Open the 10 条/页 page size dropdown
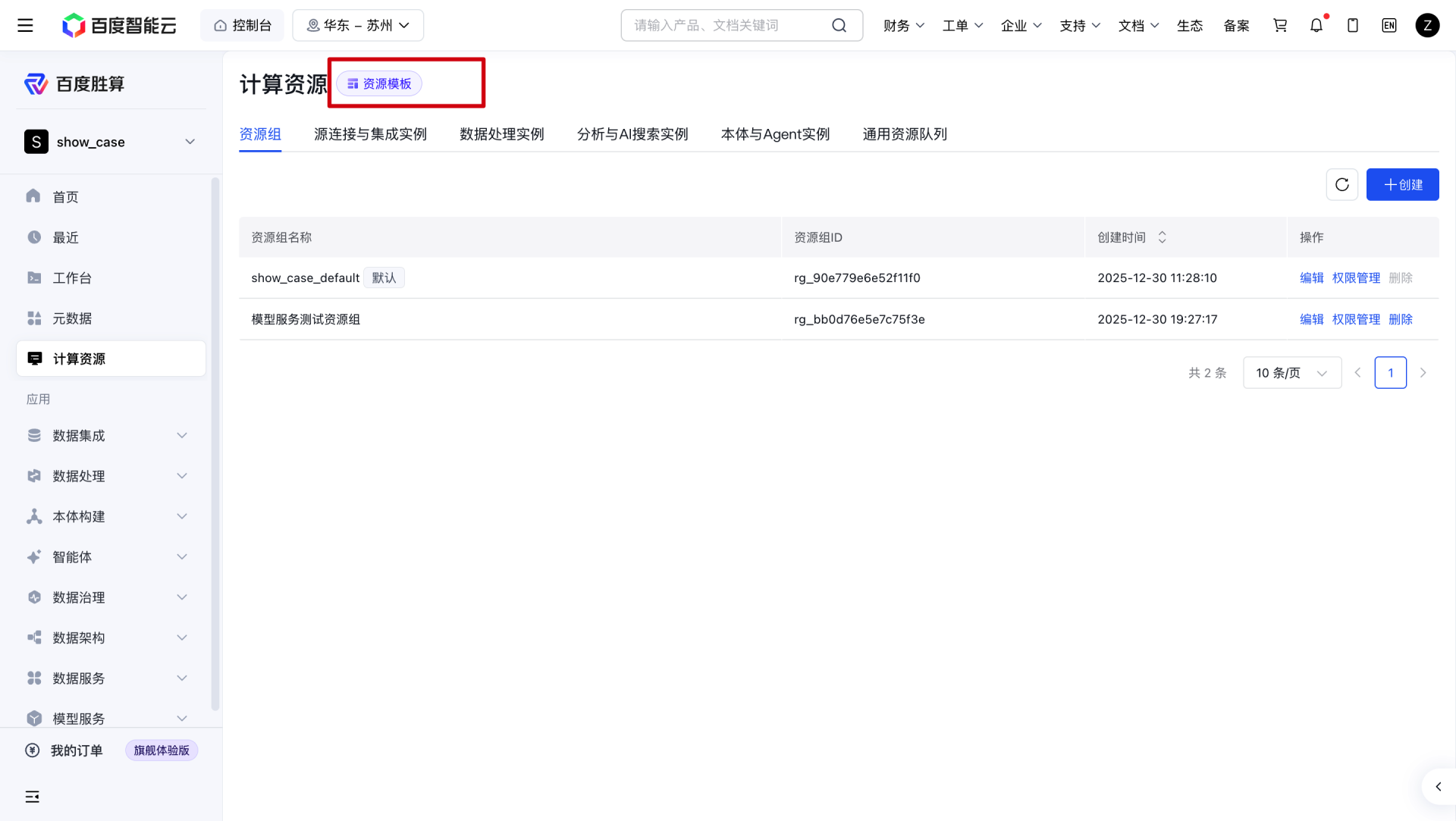This screenshot has width=1456, height=821. point(1292,373)
